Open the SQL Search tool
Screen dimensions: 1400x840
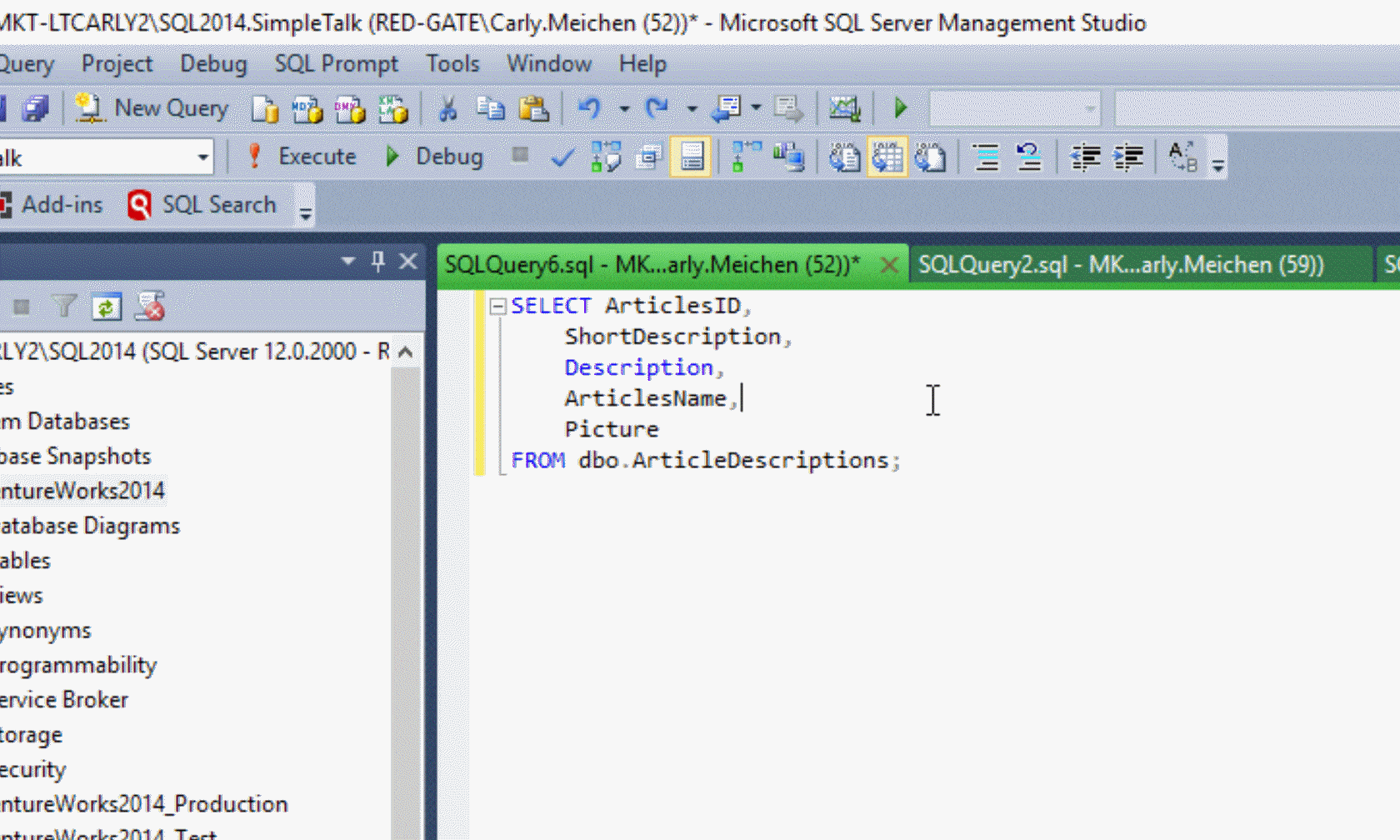tap(202, 205)
